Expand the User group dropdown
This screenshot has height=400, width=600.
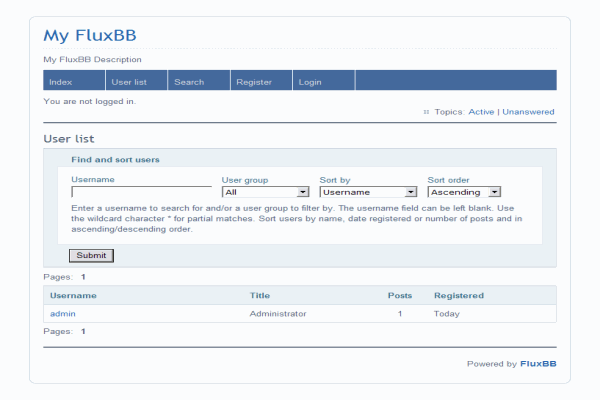point(265,192)
